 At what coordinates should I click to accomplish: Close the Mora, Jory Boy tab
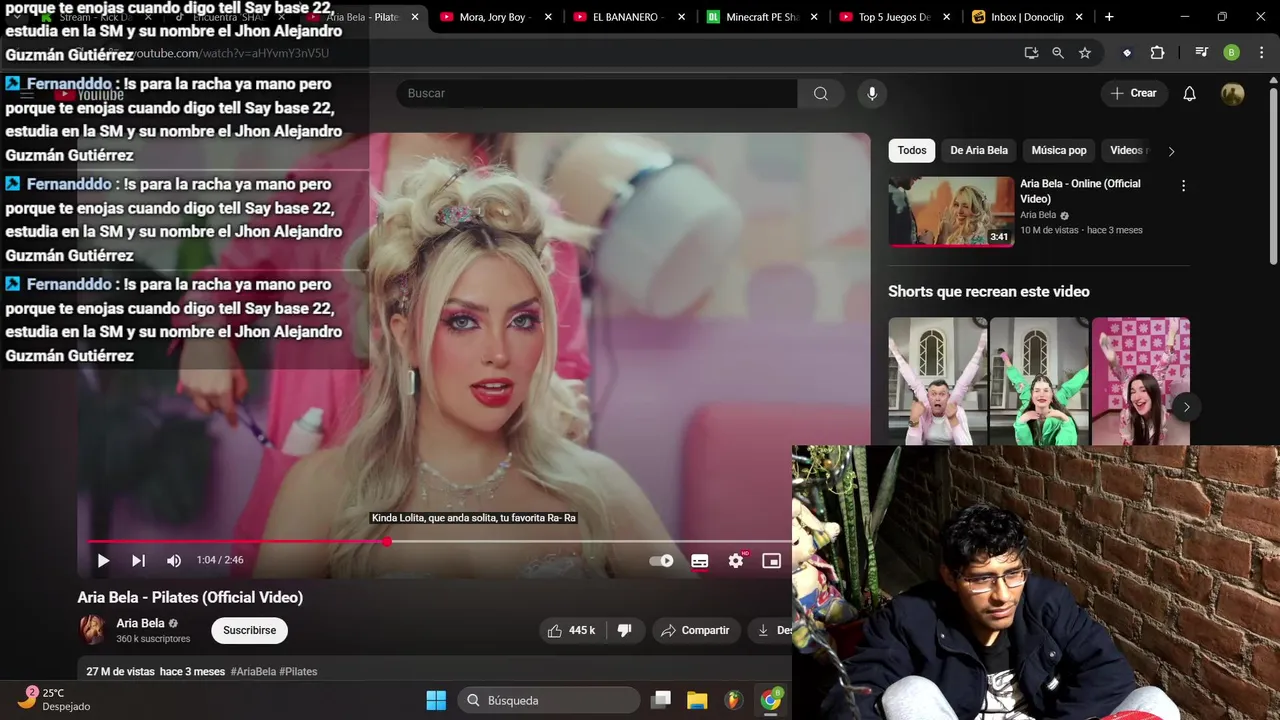548,17
